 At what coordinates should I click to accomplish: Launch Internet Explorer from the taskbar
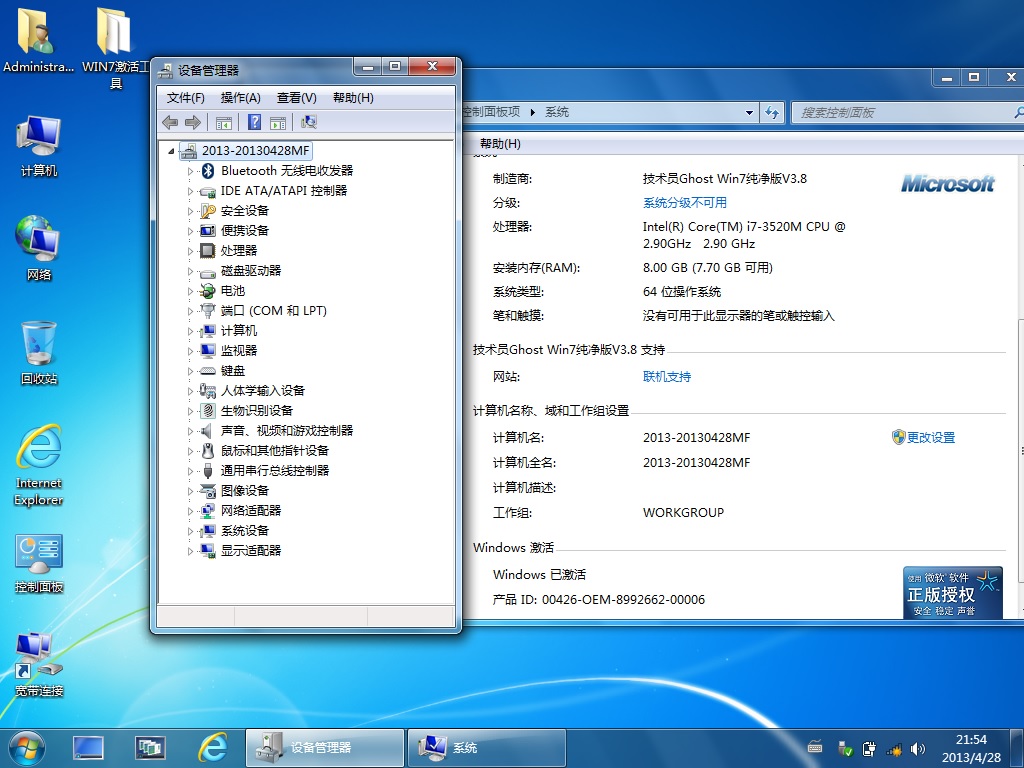tap(213, 748)
